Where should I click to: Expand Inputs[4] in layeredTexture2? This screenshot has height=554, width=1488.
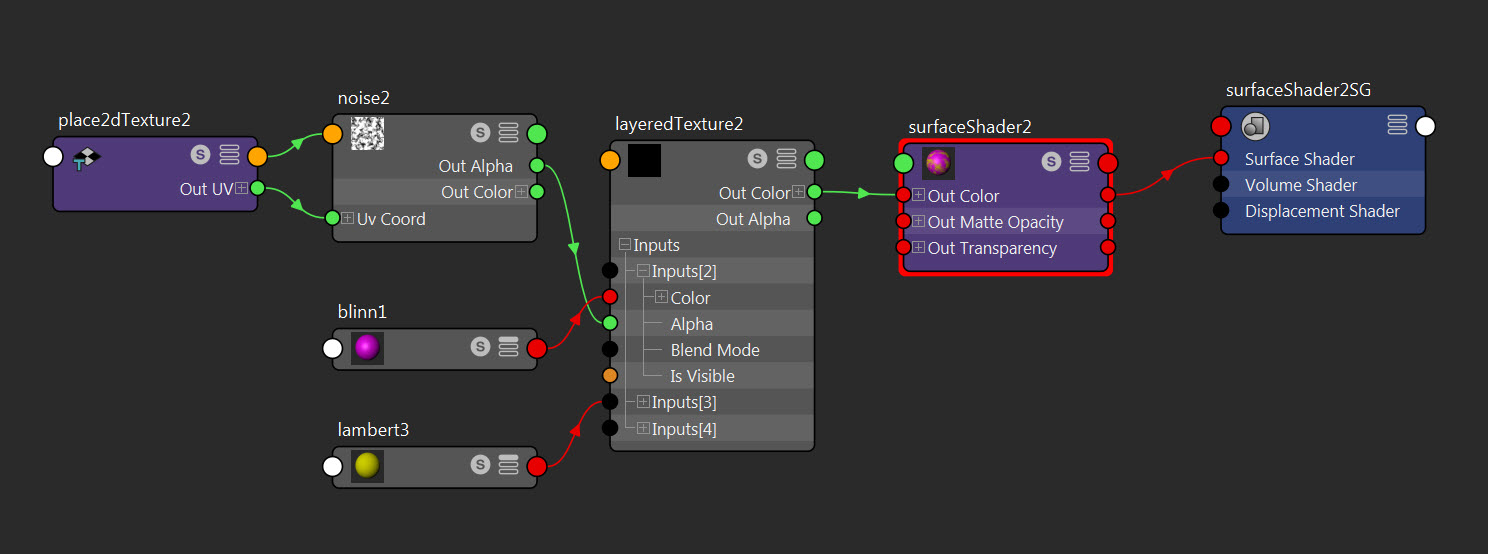pyautogui.click(x=643, y=428)
